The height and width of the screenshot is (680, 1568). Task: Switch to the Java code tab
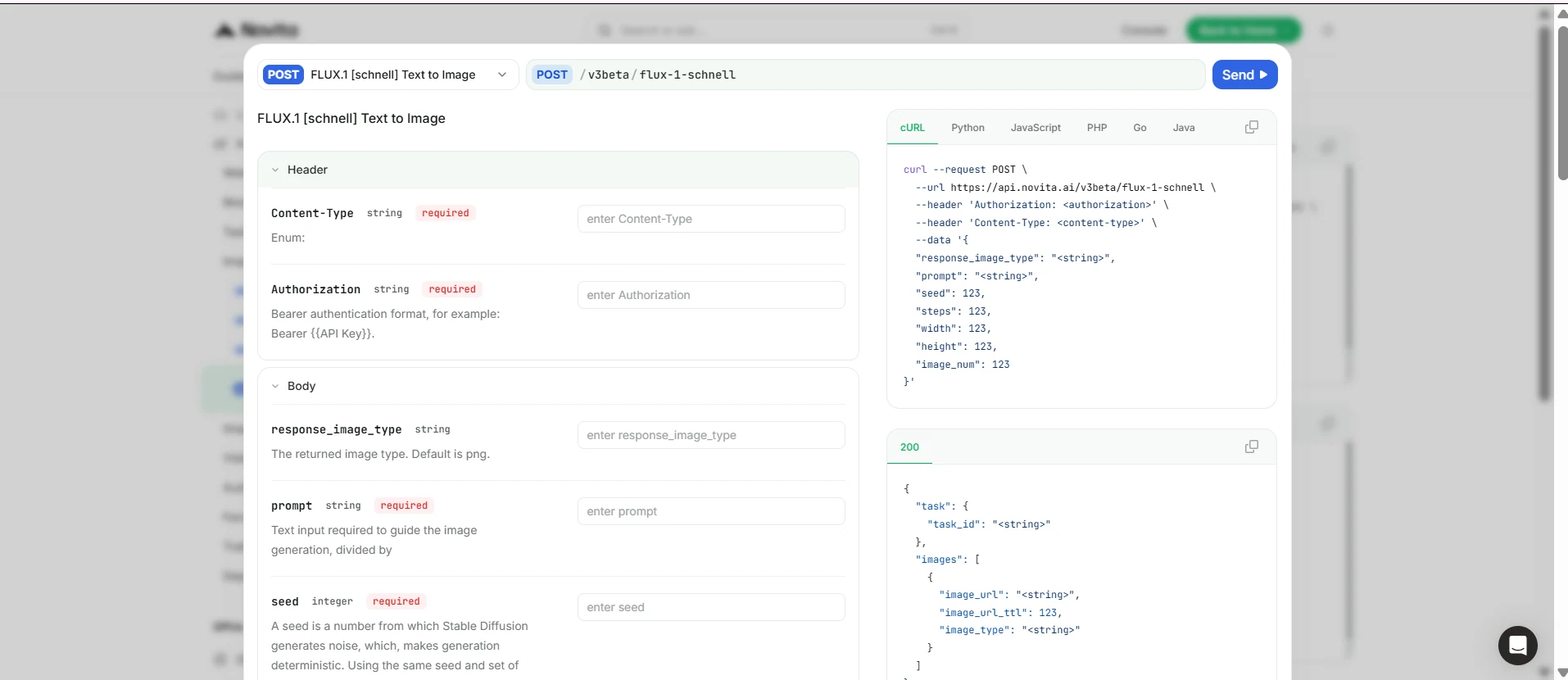click(x=1184, y=128)
